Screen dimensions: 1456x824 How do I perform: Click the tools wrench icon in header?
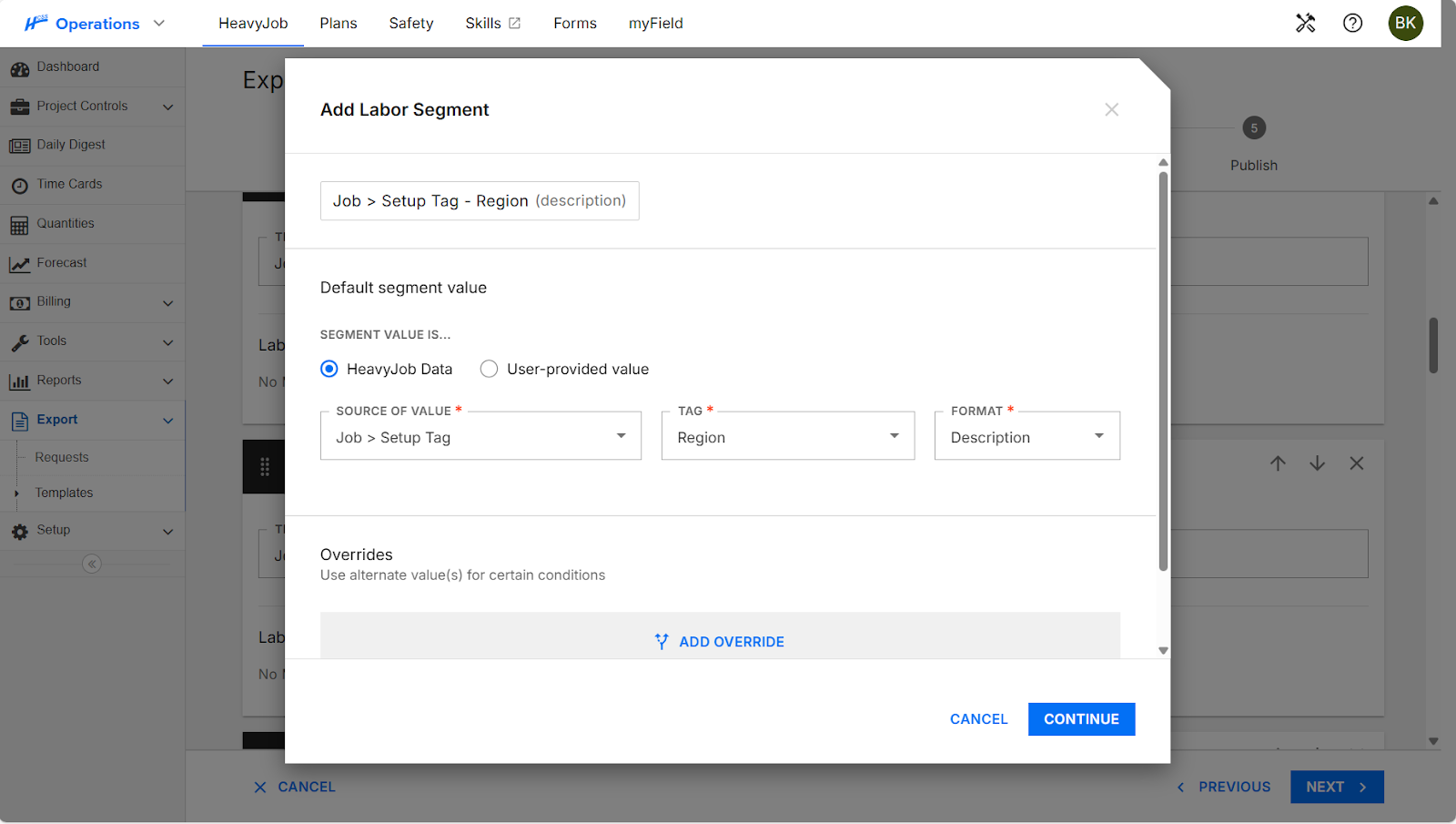tap(1305, 23)
